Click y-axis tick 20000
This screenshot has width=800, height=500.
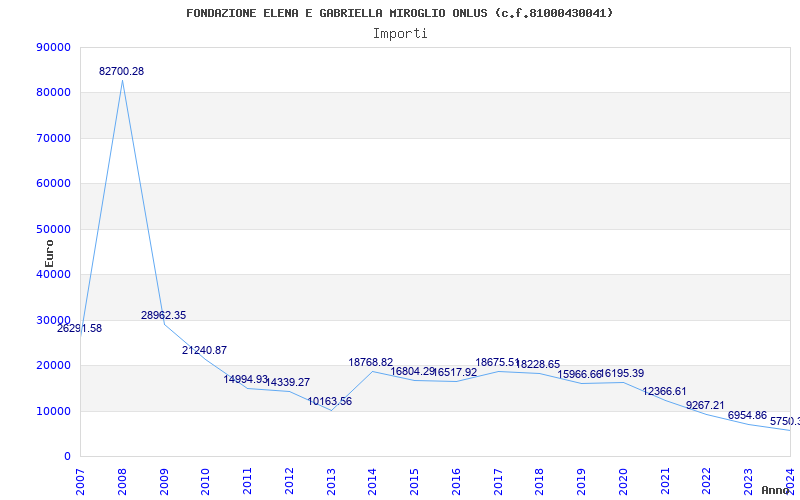point(54,365)
